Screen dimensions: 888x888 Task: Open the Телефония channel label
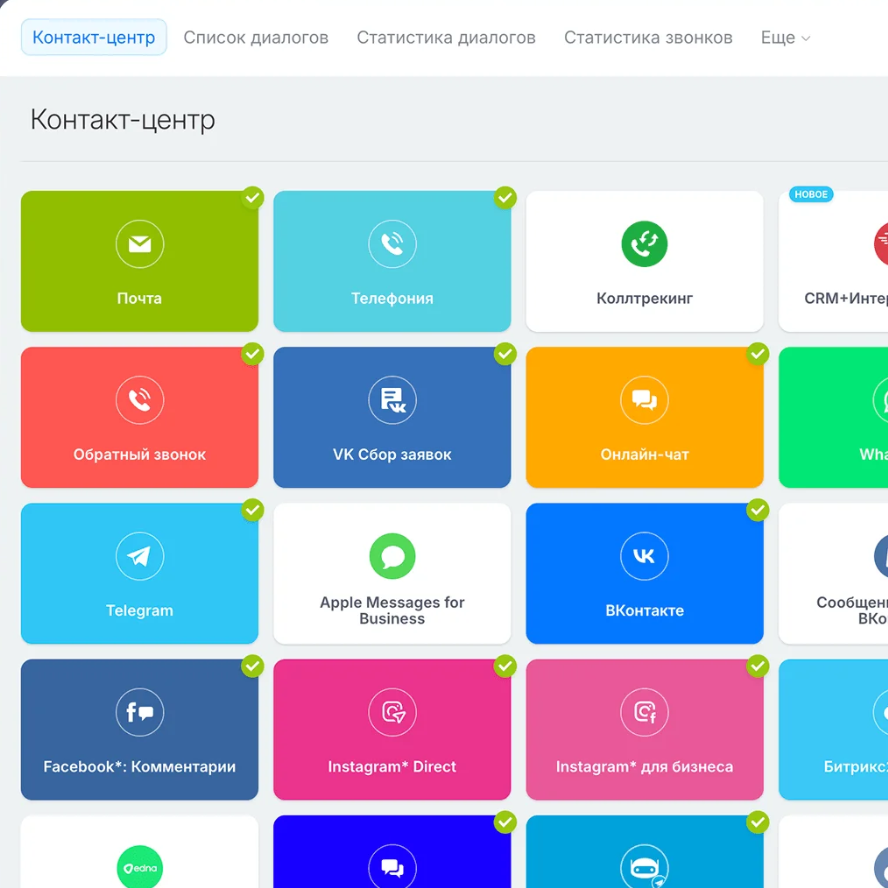point(392,298)
